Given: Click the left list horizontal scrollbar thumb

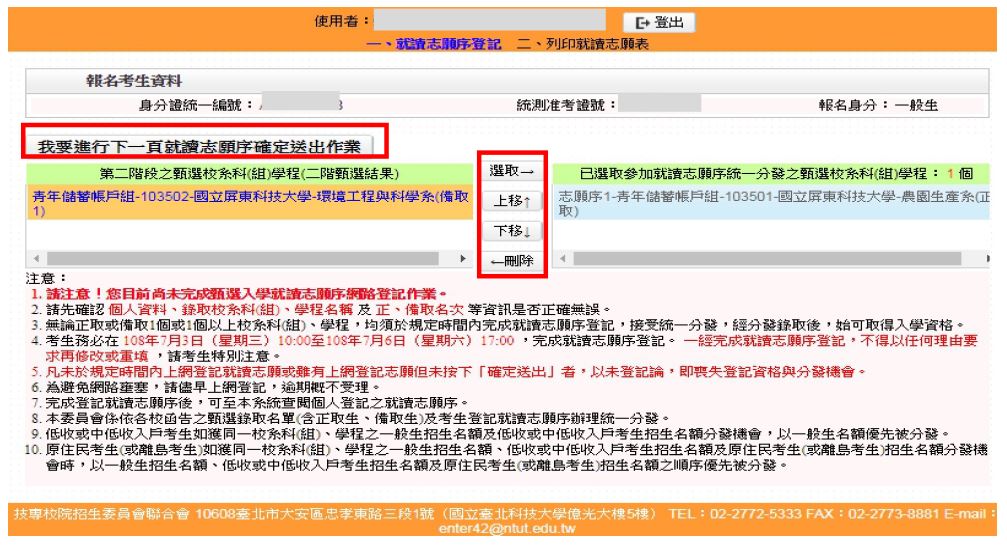Looking at the screenshot, I should 243,259.
